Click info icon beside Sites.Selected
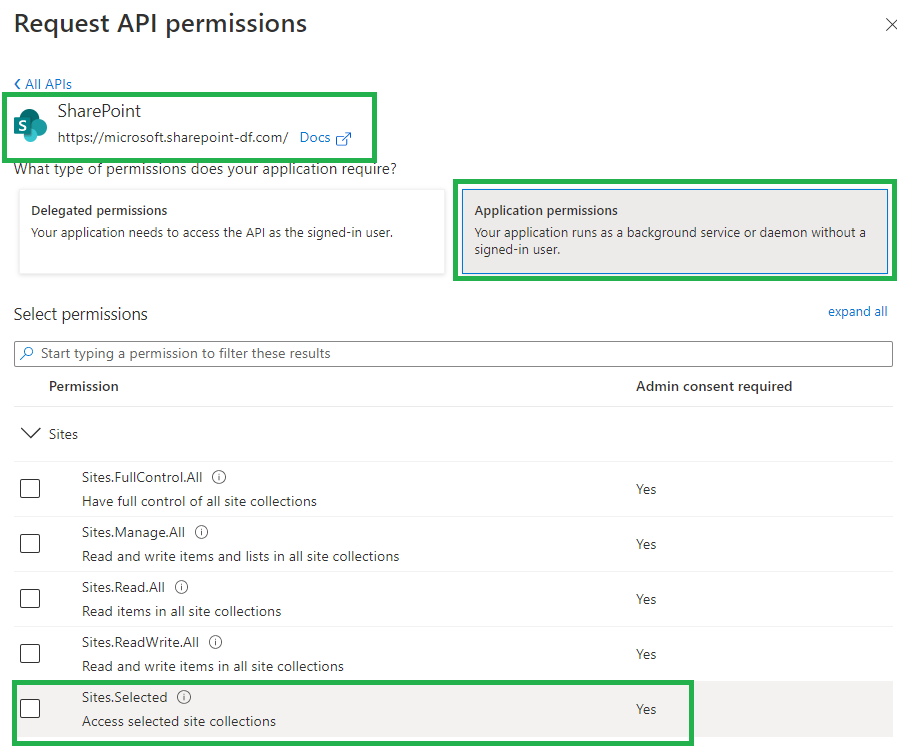 coord(184,697)
